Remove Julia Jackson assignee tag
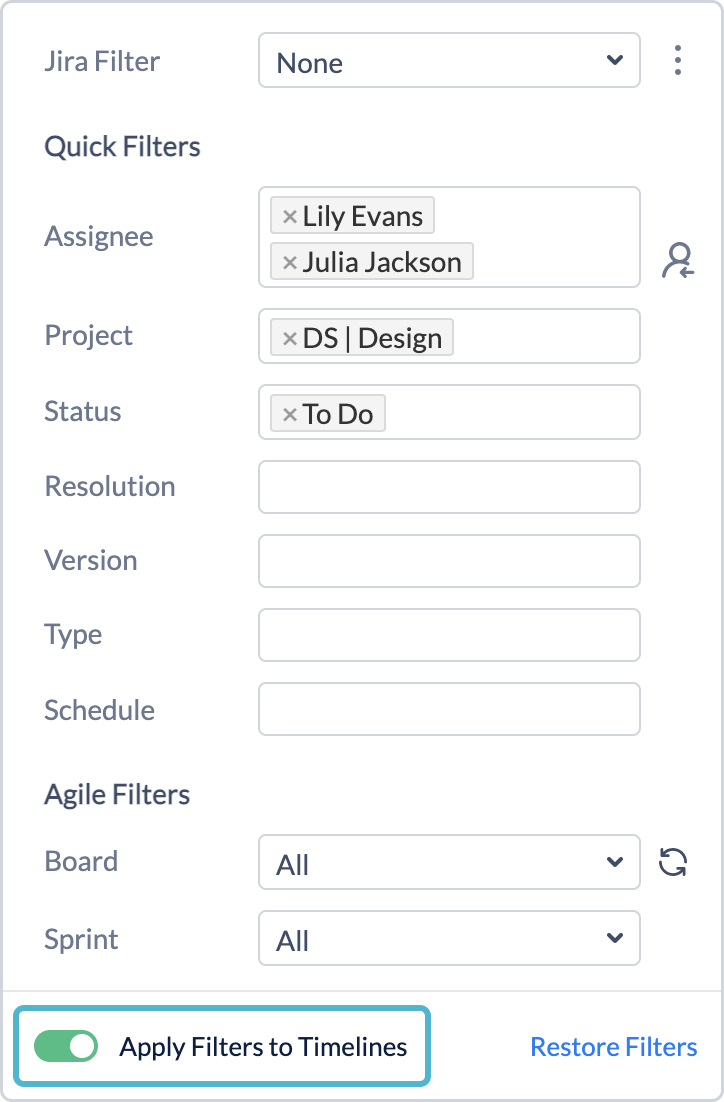The image size is (724, 1102). (x=289, y=262)
